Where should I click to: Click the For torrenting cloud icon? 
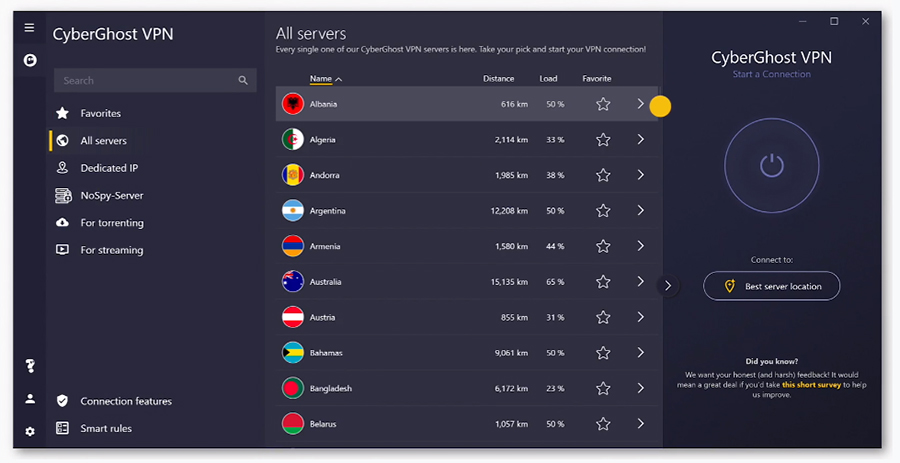(x=63, y=223)
